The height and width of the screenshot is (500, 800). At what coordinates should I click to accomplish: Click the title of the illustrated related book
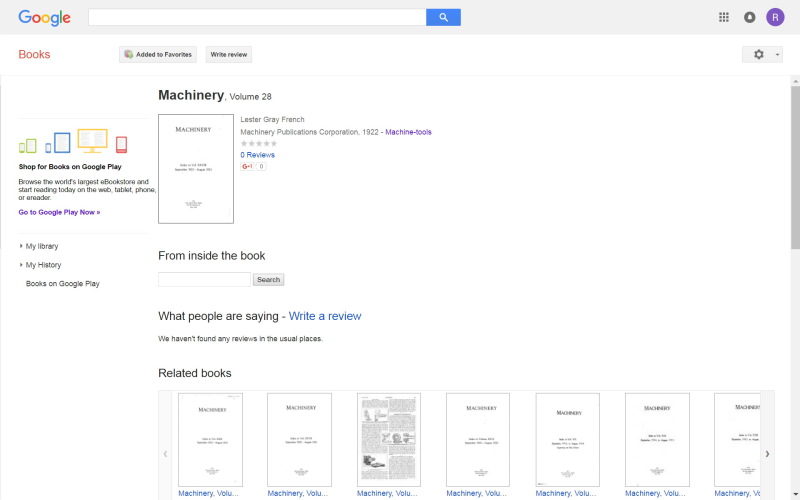(387, 493)
